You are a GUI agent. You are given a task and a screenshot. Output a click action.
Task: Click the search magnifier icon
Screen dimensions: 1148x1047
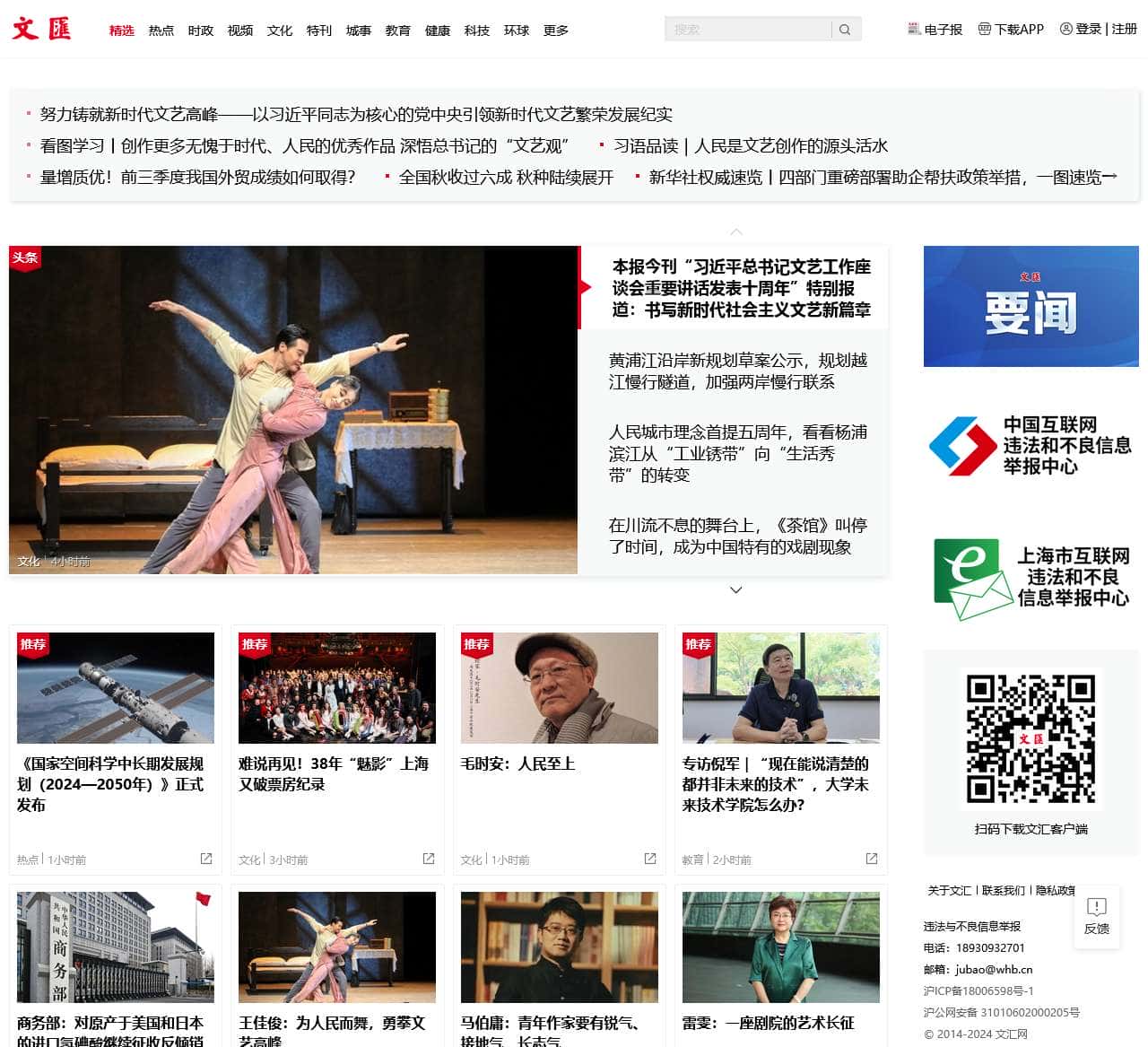click(x=844, y=29)
